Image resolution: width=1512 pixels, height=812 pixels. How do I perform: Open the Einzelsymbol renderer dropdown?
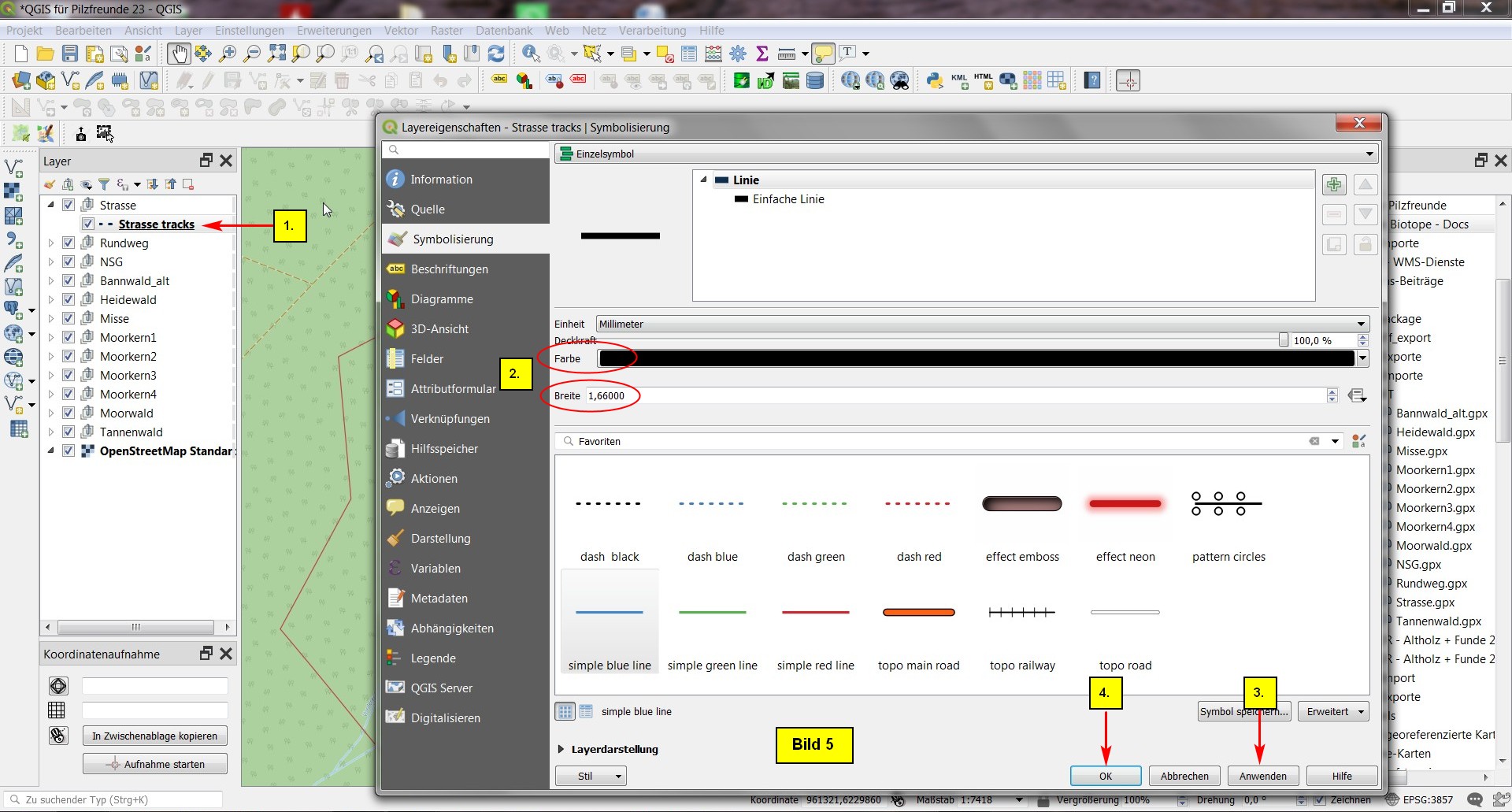click(x=965, y=154)
